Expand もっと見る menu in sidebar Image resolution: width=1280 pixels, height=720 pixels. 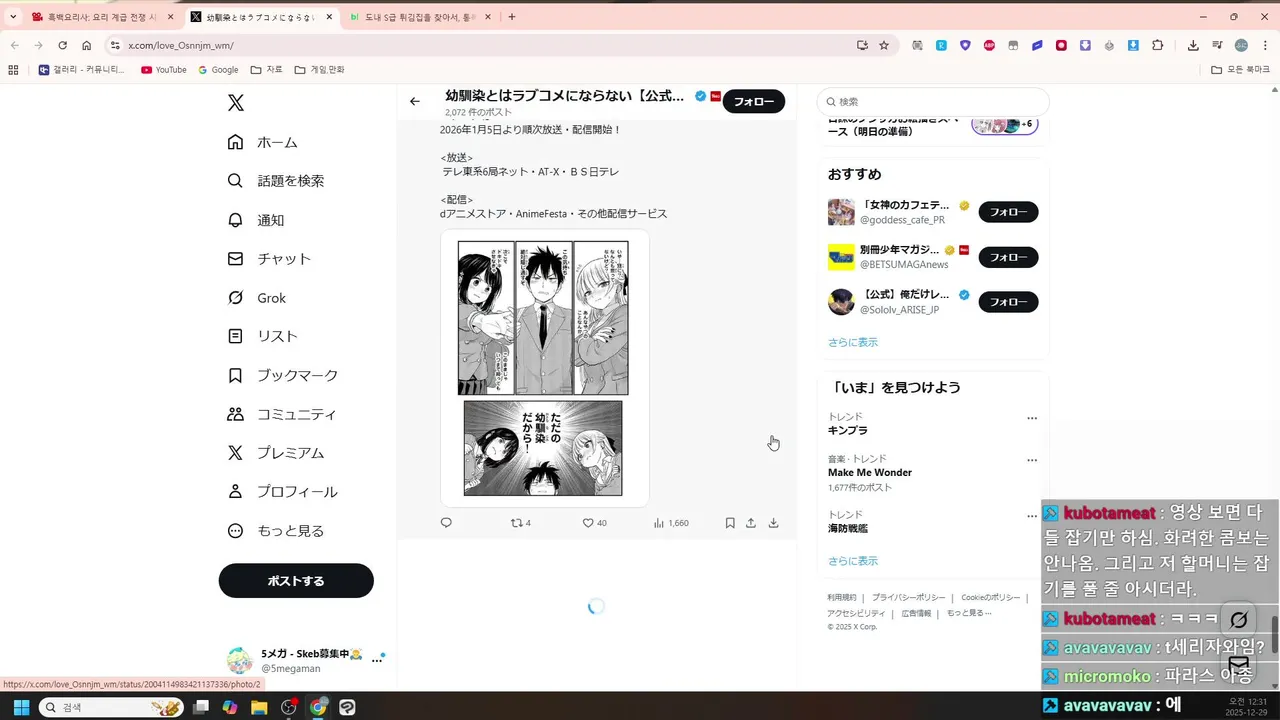tap(277, 531)
